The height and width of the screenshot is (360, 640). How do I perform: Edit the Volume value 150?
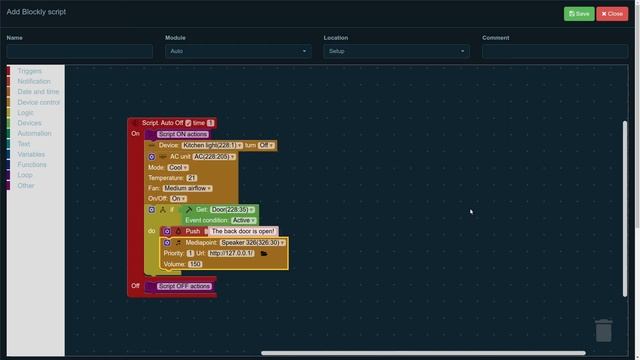pos(195,264)
